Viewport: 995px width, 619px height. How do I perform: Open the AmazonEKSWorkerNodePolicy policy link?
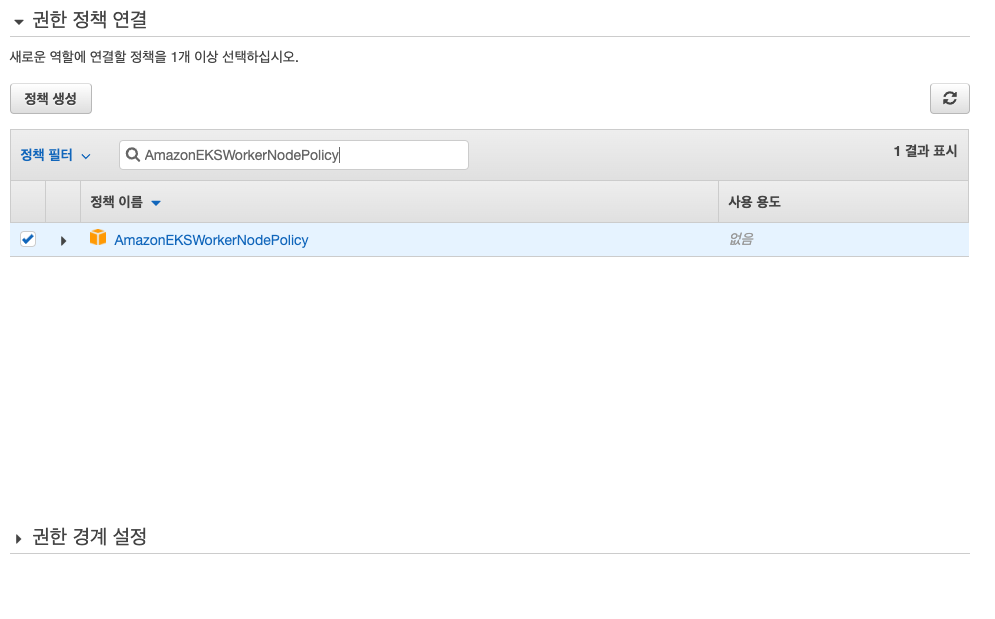coord(211,240)
